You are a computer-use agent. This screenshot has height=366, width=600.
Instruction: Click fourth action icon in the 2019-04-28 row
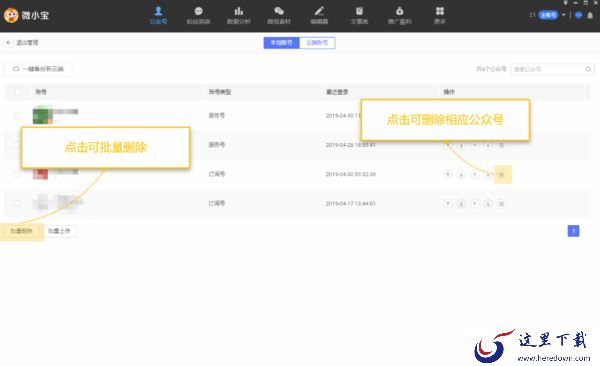point(488,145)
